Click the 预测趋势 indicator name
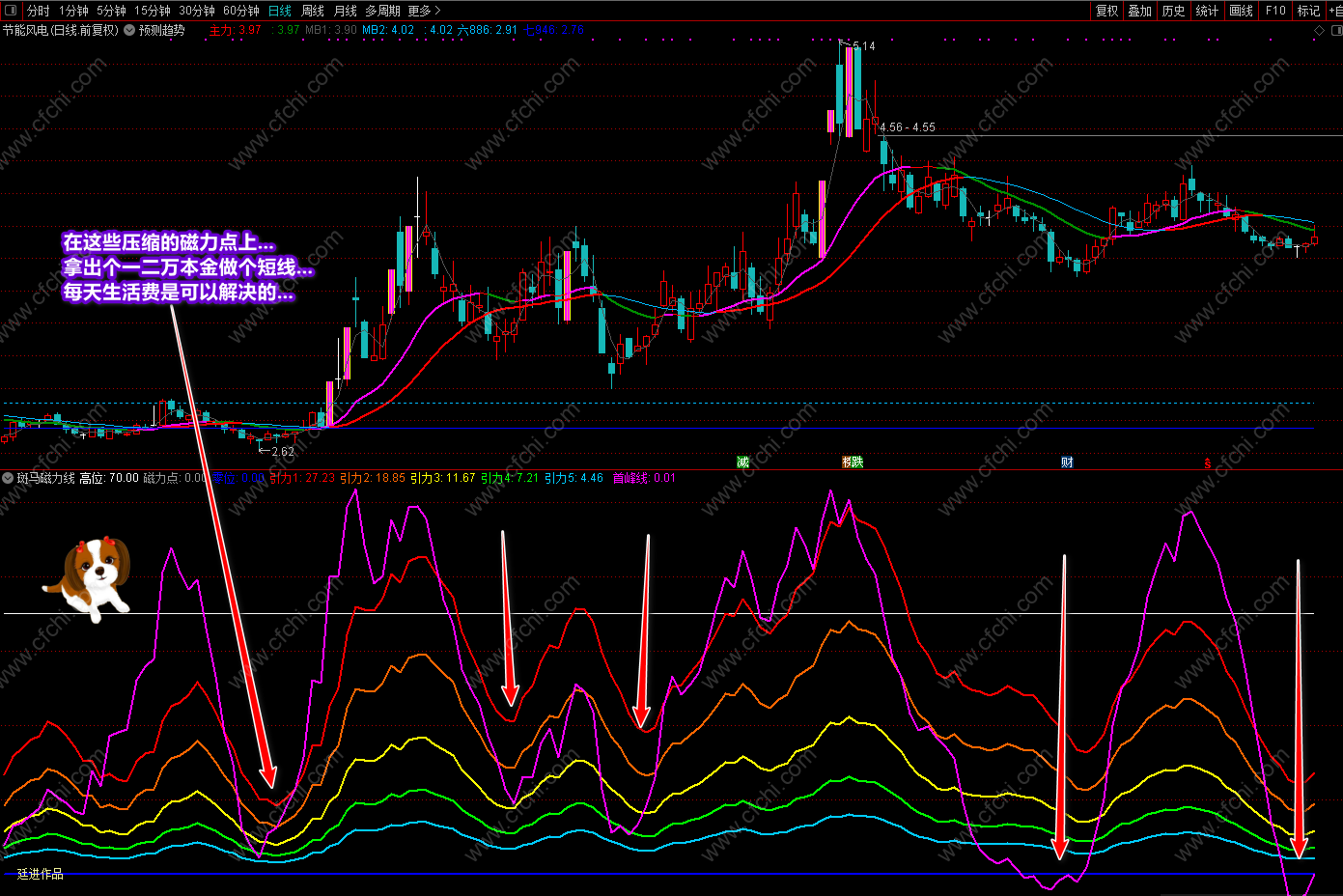The image size is (1343, 896). tap(161, 30)
